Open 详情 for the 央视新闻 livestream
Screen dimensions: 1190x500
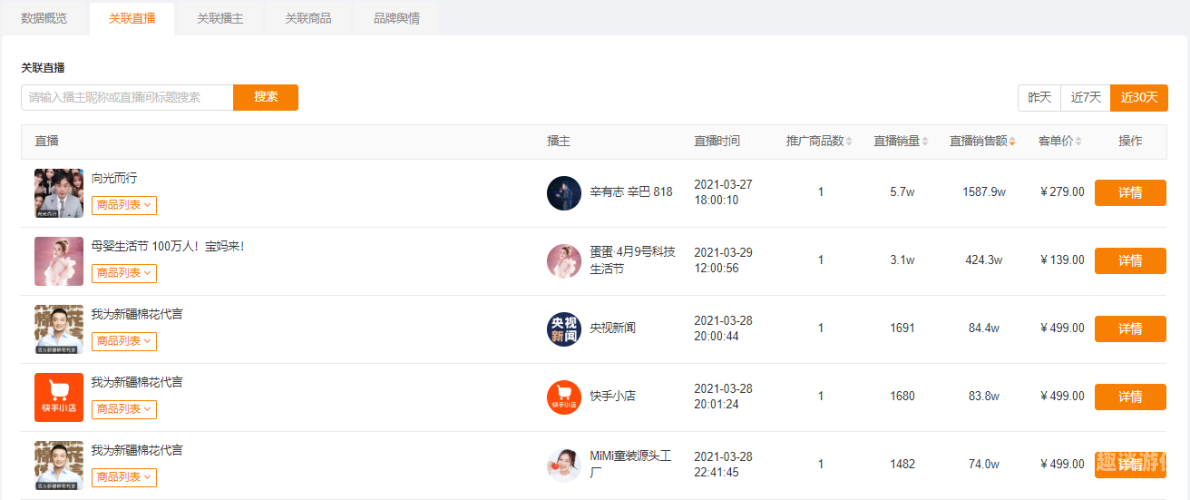tap(1130, 329)
